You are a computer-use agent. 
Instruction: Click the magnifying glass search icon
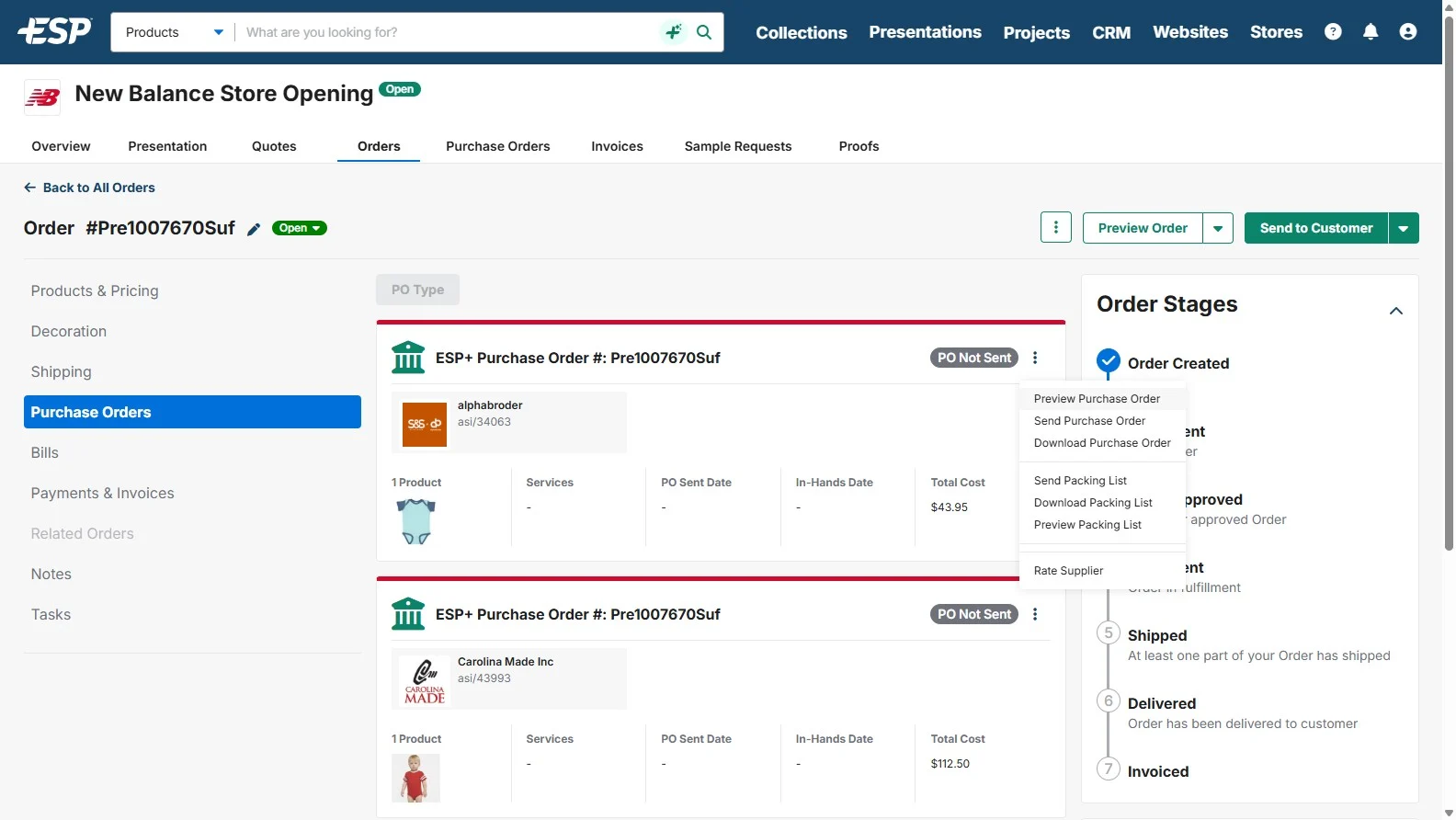pyautogui.click(x=704, y=32)
